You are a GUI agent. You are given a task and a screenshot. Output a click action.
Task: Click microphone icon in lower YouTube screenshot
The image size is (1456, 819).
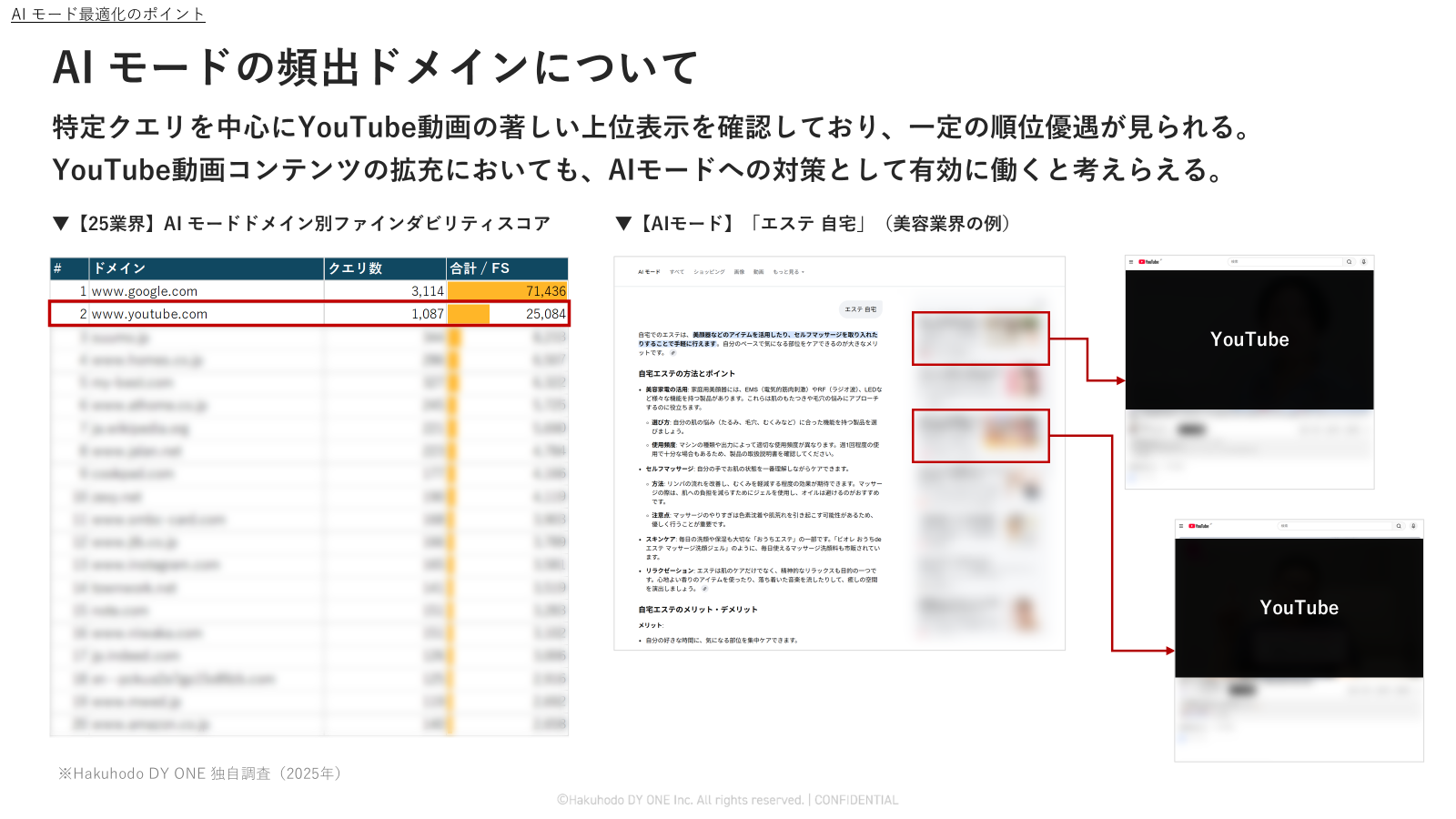[1413, 526]
